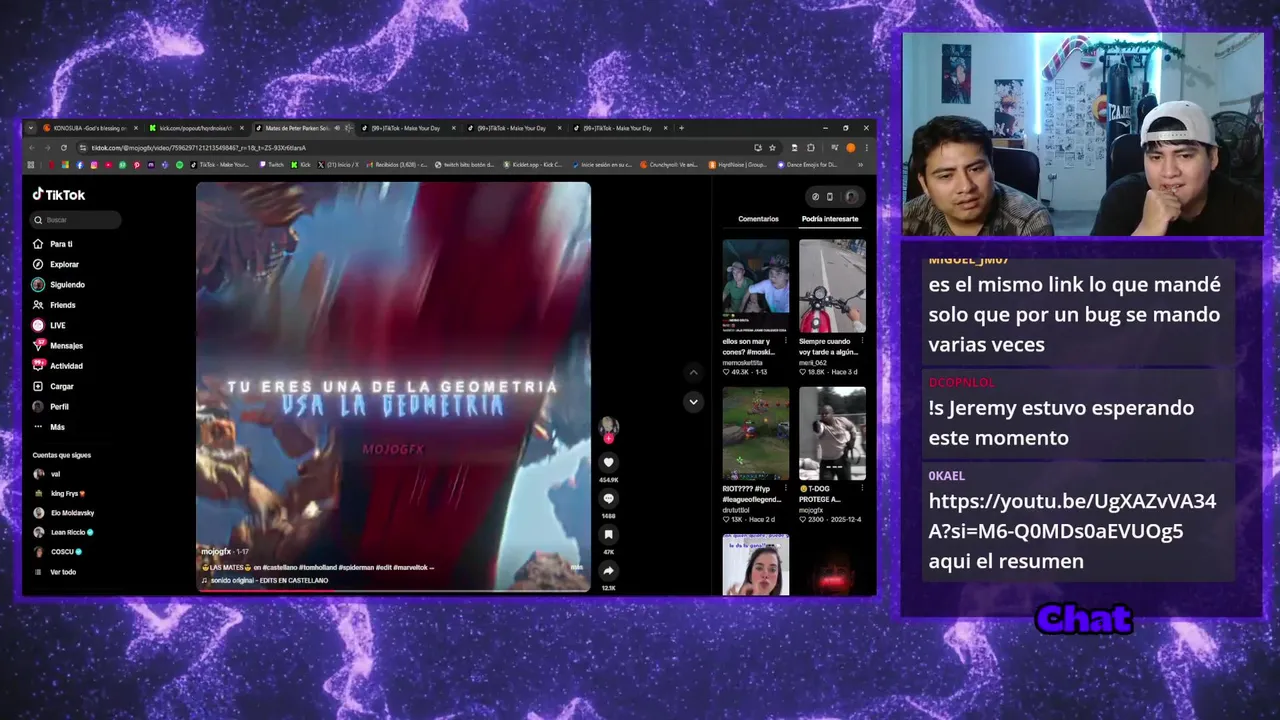Bookmark the video with the save icon

(x=608, y=534)
